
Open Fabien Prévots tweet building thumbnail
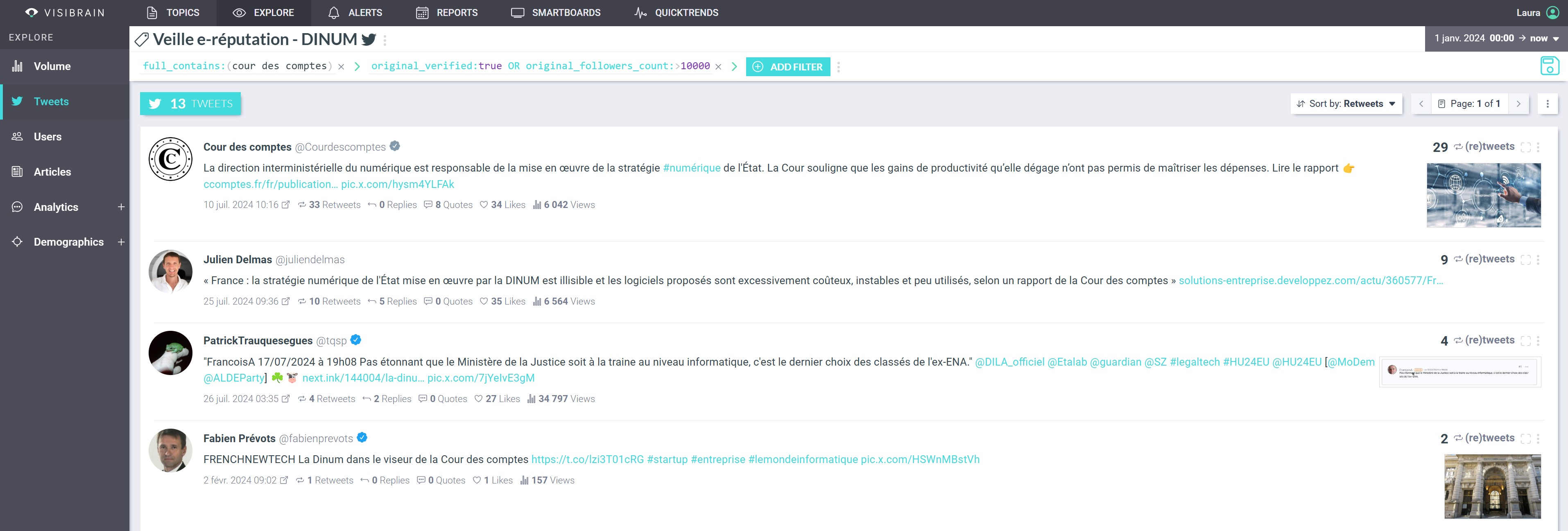(x=1492, y=486)
